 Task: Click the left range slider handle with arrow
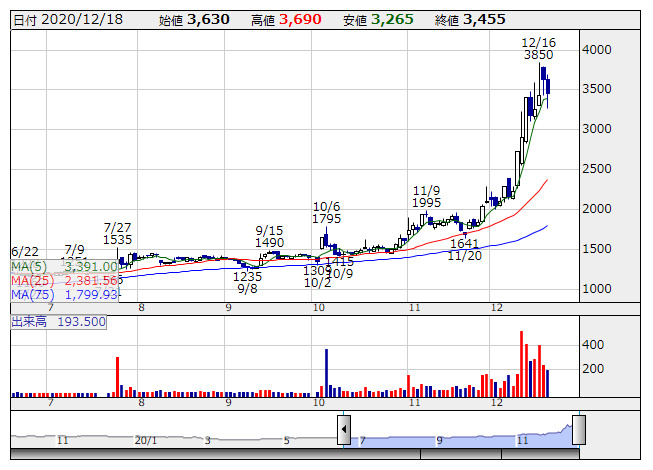click(x=344, y=431)
